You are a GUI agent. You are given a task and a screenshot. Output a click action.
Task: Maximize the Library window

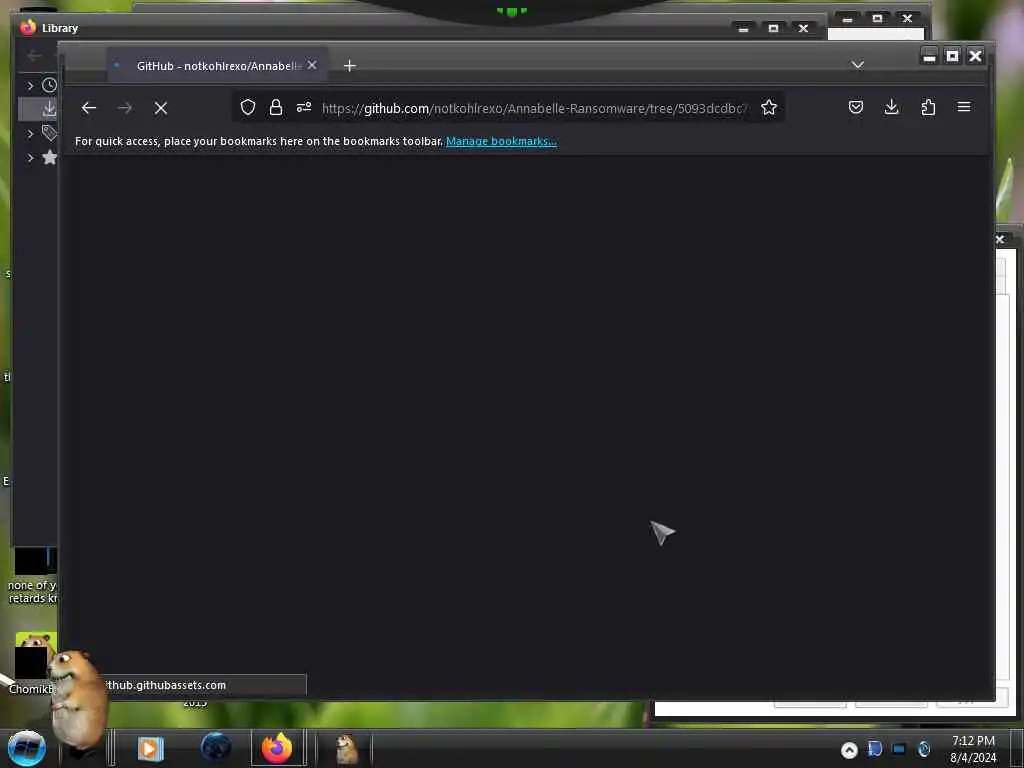click(773, 28)
